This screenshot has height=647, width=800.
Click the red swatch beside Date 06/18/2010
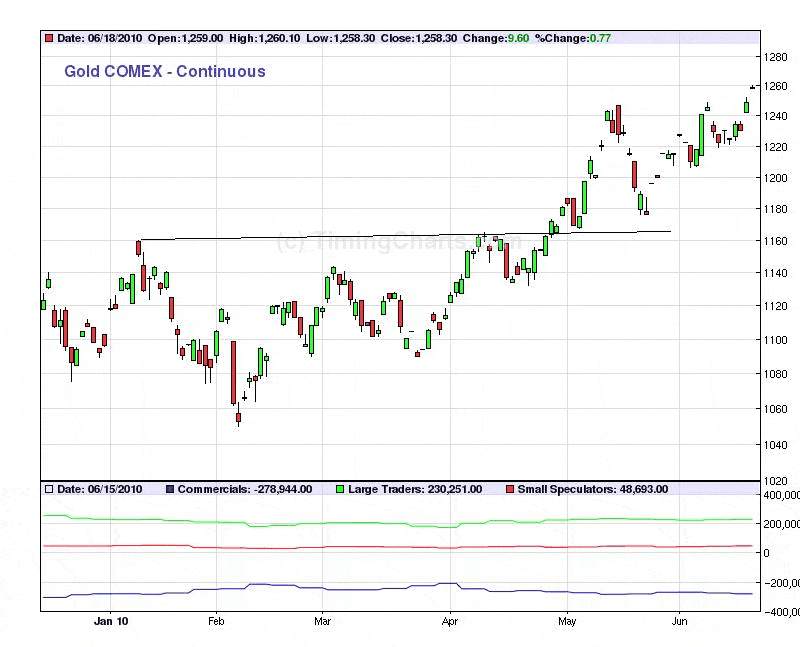[48, 38]
